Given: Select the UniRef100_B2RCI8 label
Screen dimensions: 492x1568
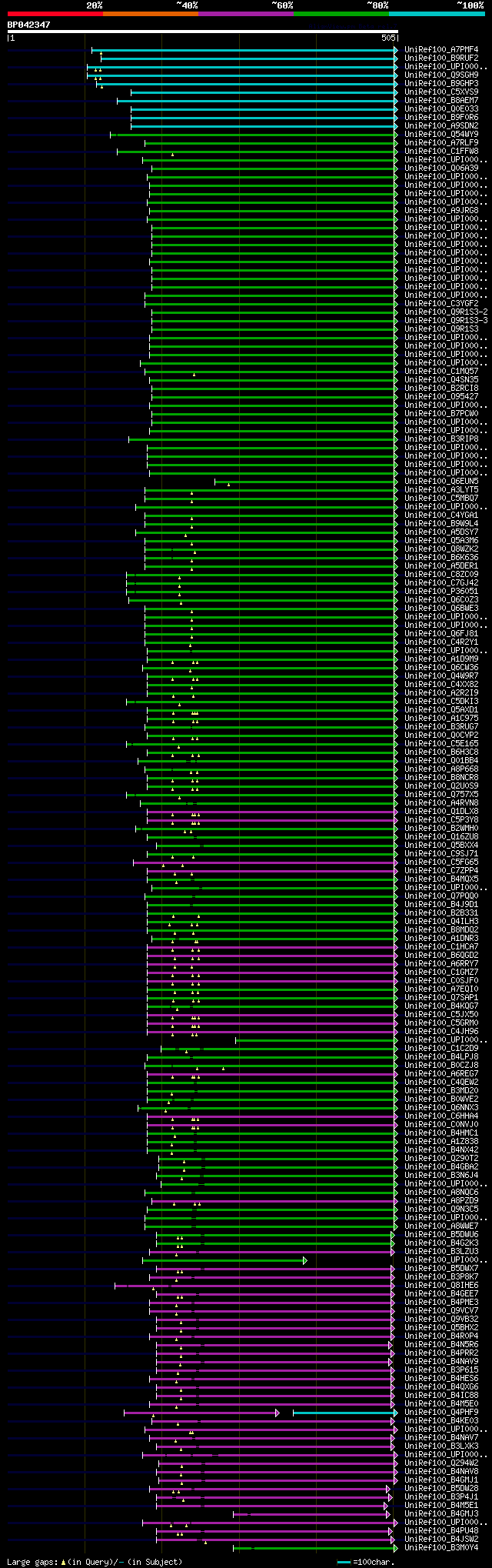Looking at the screenshot, I should tap(441, 389).
